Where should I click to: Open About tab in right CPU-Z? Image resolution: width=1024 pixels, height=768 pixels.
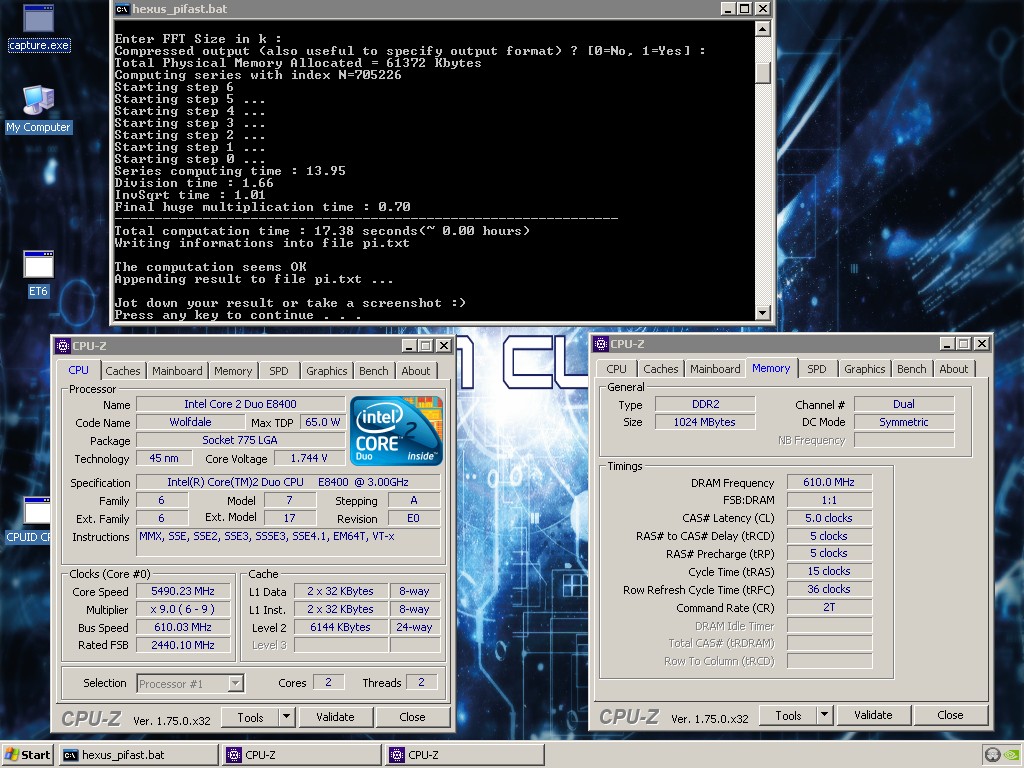tap(953, 369)
